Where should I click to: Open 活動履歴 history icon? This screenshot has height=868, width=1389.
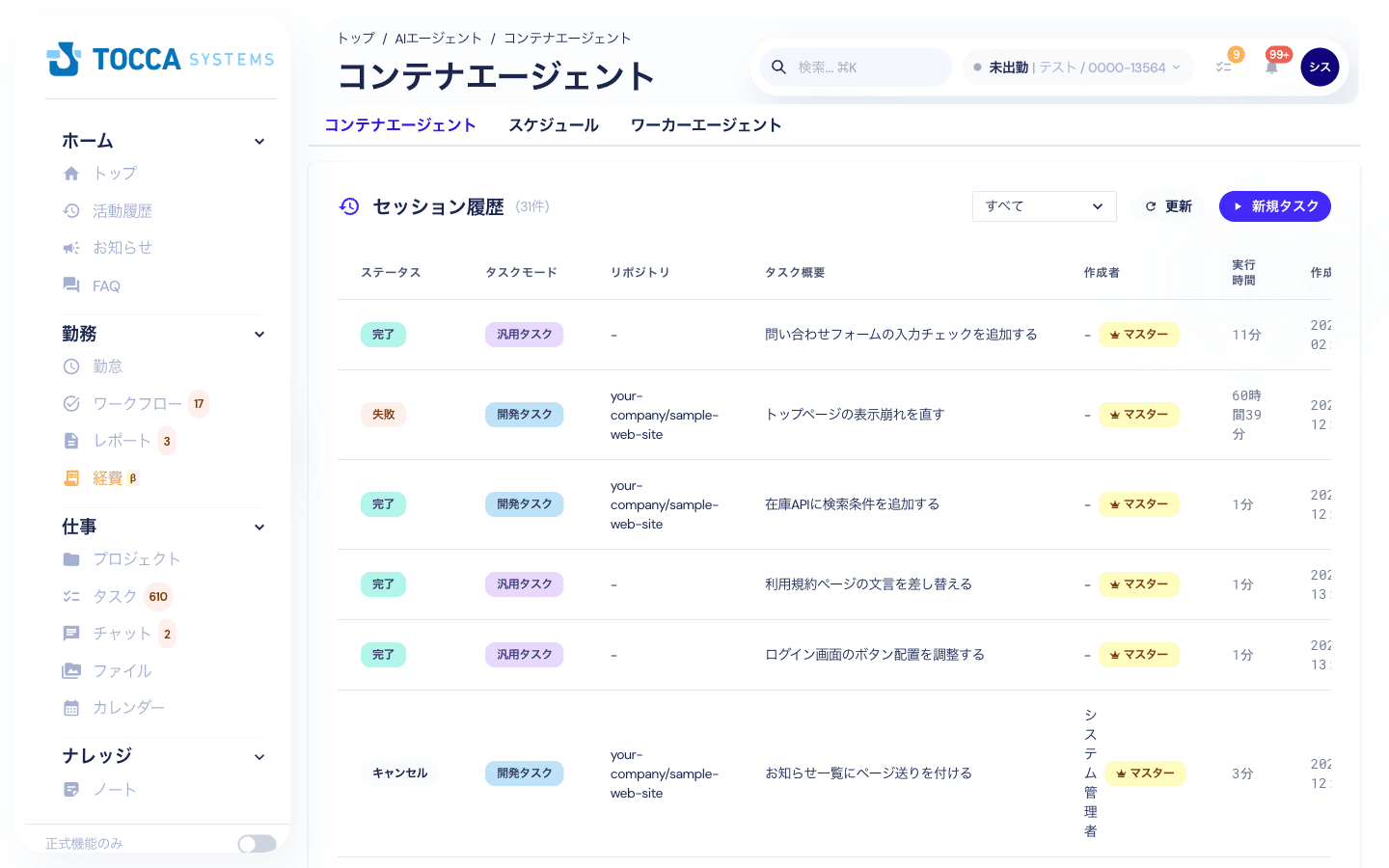(x=71, y=210)
